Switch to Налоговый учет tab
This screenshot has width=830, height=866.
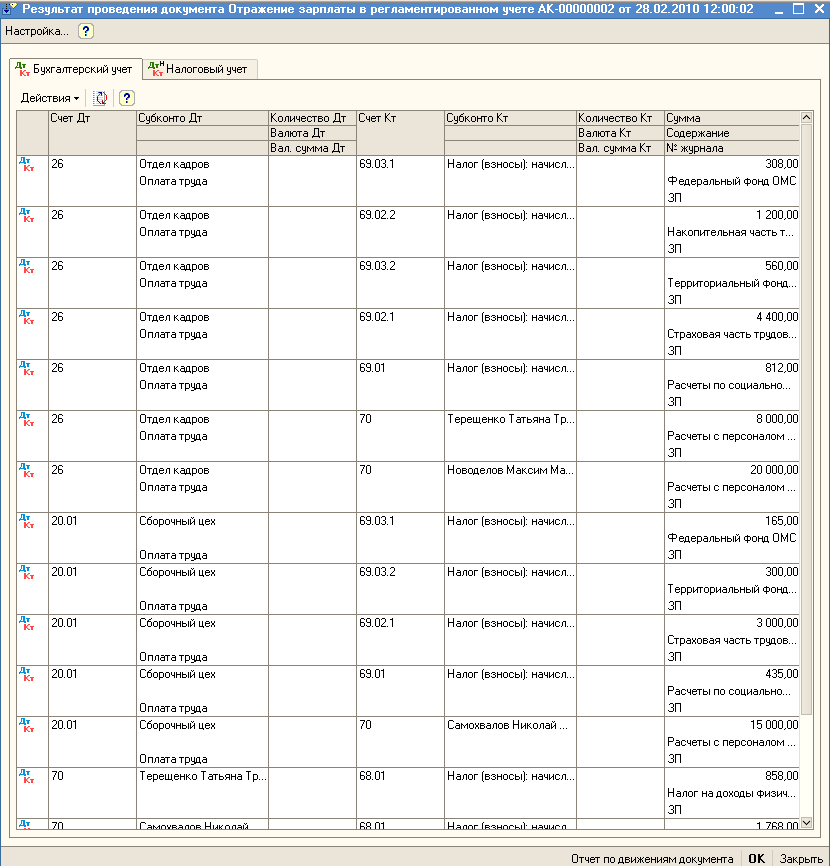[200, 69]
